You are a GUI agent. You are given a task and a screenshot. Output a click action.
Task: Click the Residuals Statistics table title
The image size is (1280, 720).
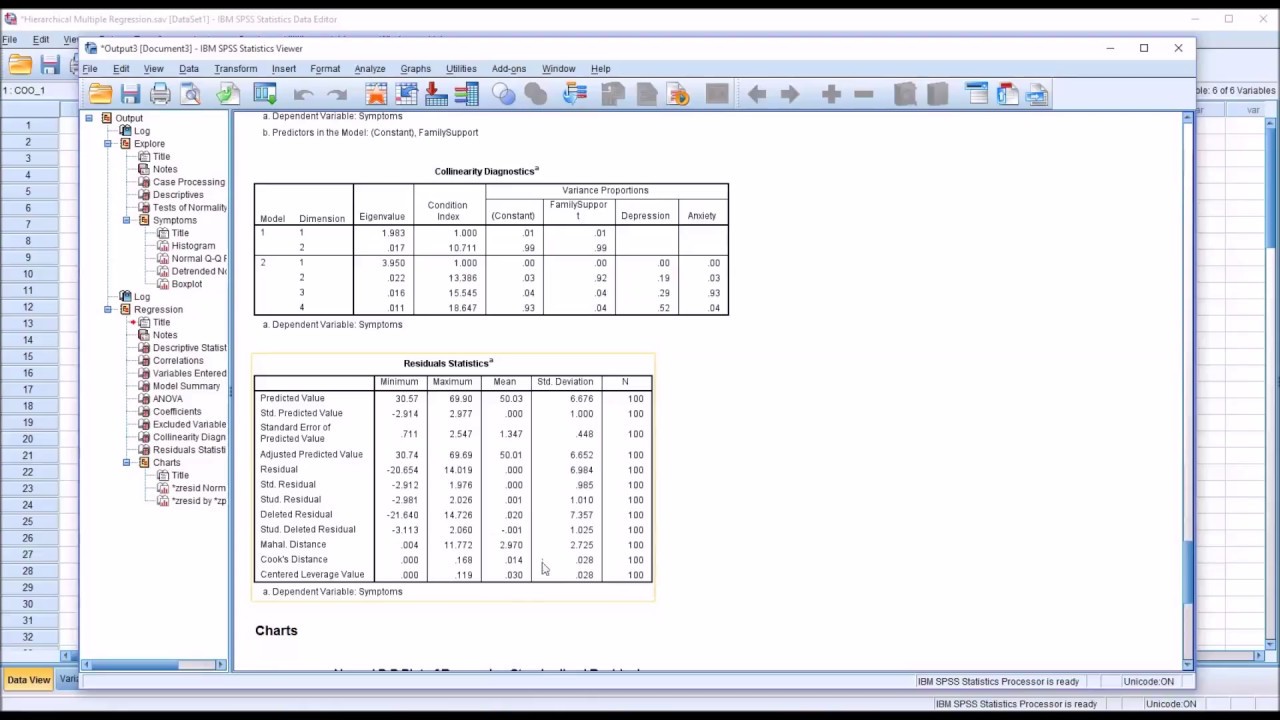(448, 363)
